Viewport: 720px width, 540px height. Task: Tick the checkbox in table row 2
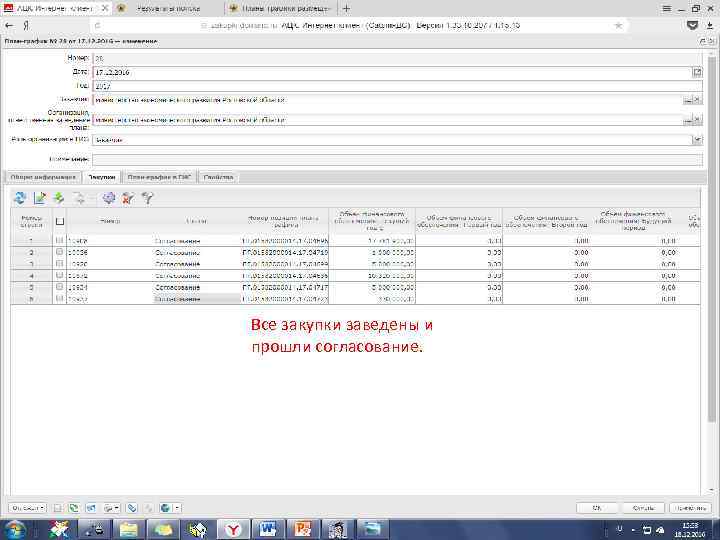coord(59,252)
